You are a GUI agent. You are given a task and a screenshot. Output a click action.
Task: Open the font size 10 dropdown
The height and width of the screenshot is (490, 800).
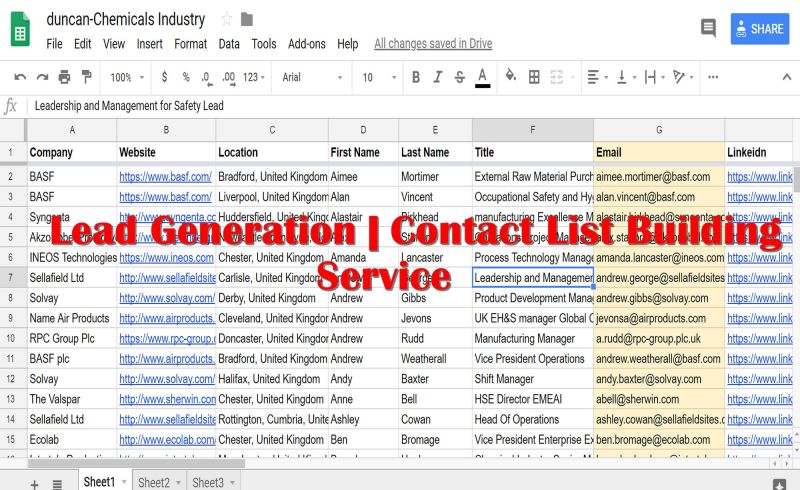pos(379,77)
